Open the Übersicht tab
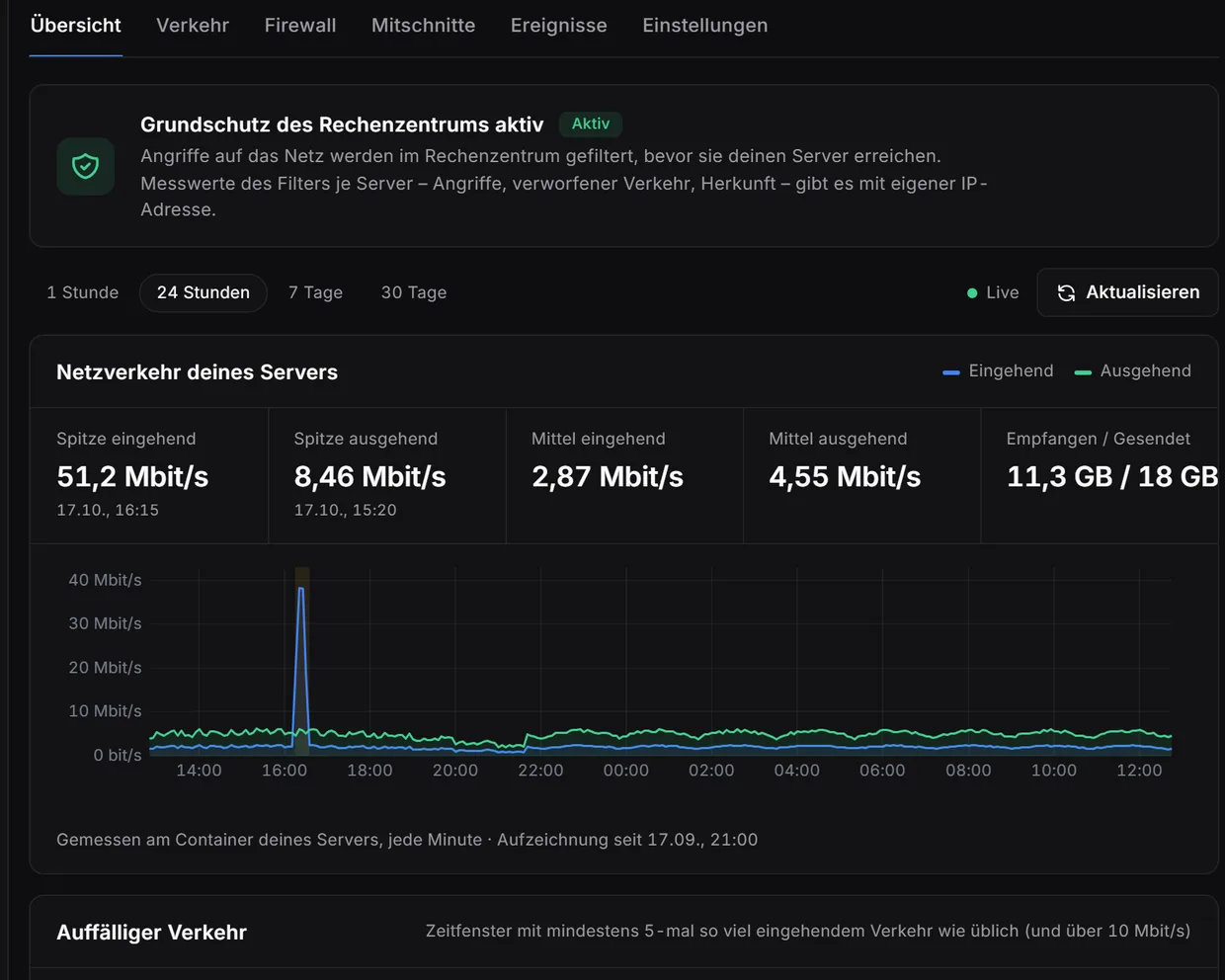Screen dimensions: 1225x980 tap(76, 26)
